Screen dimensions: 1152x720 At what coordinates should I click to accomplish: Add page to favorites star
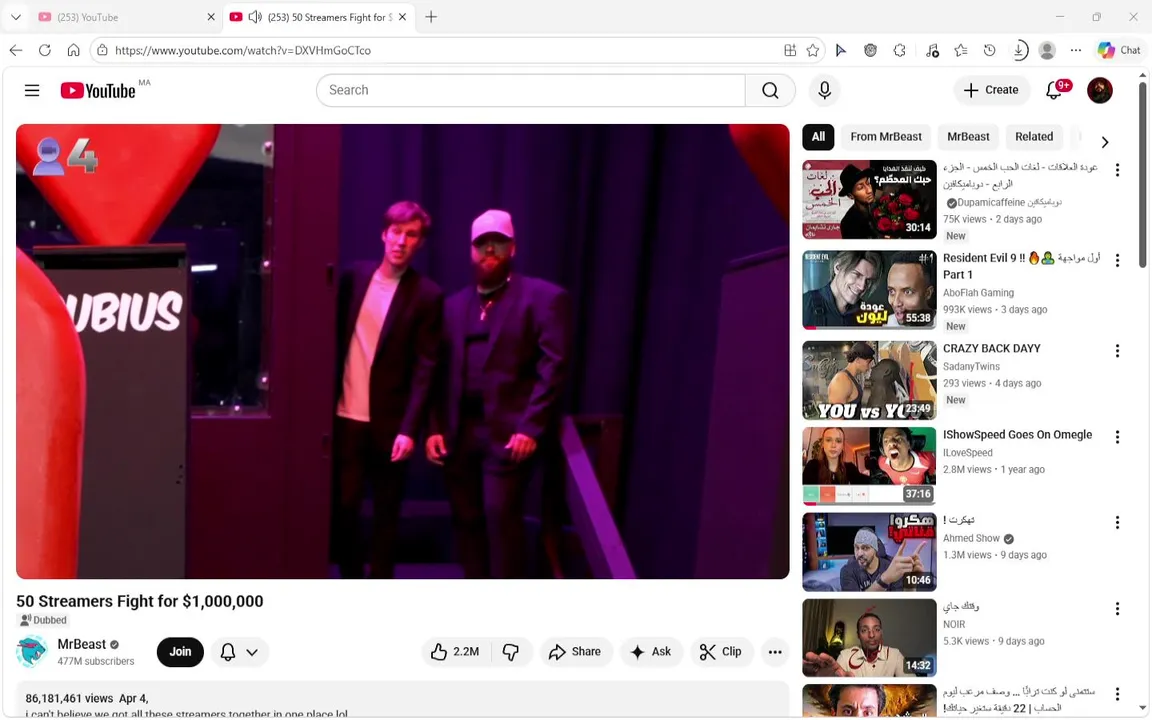tap(813, 50)
